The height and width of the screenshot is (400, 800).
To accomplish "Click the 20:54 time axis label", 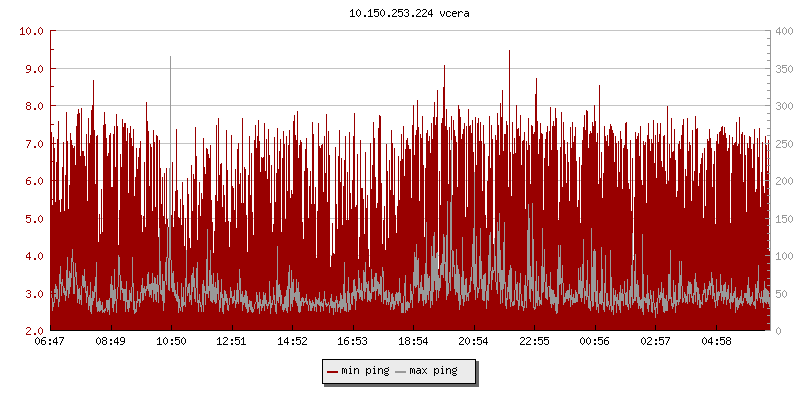I will [x=474, y=342].
